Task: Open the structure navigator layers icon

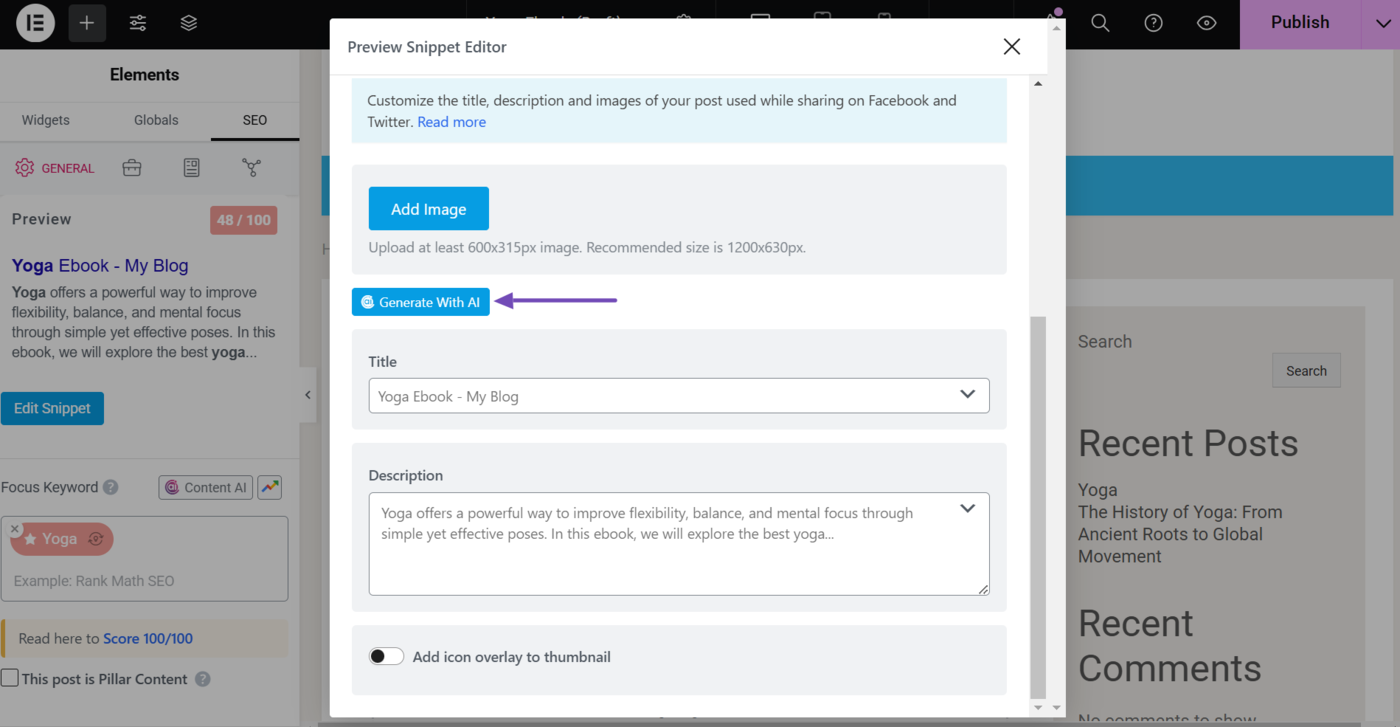Action: tap(188, 22)
